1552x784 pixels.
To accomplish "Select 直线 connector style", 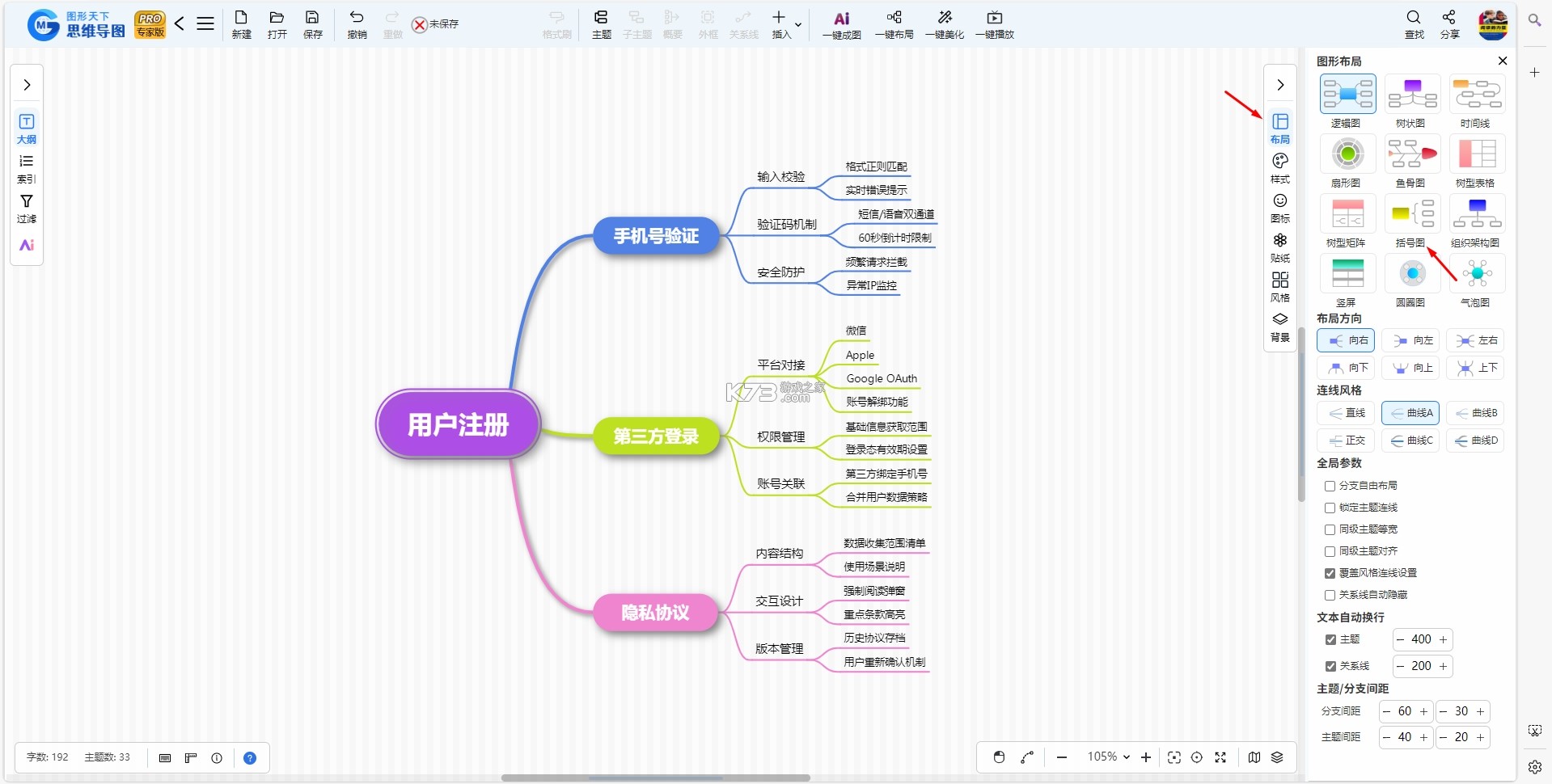I will [x=1346, y=413].
